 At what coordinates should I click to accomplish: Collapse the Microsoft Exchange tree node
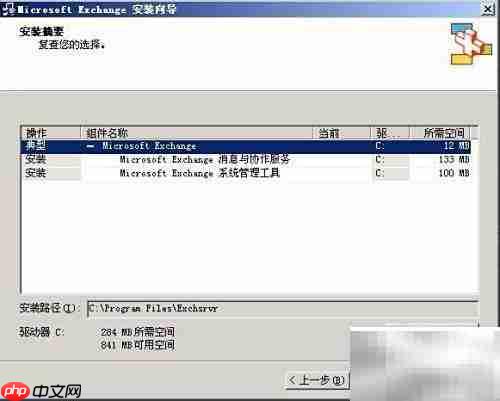click(90, 146)
